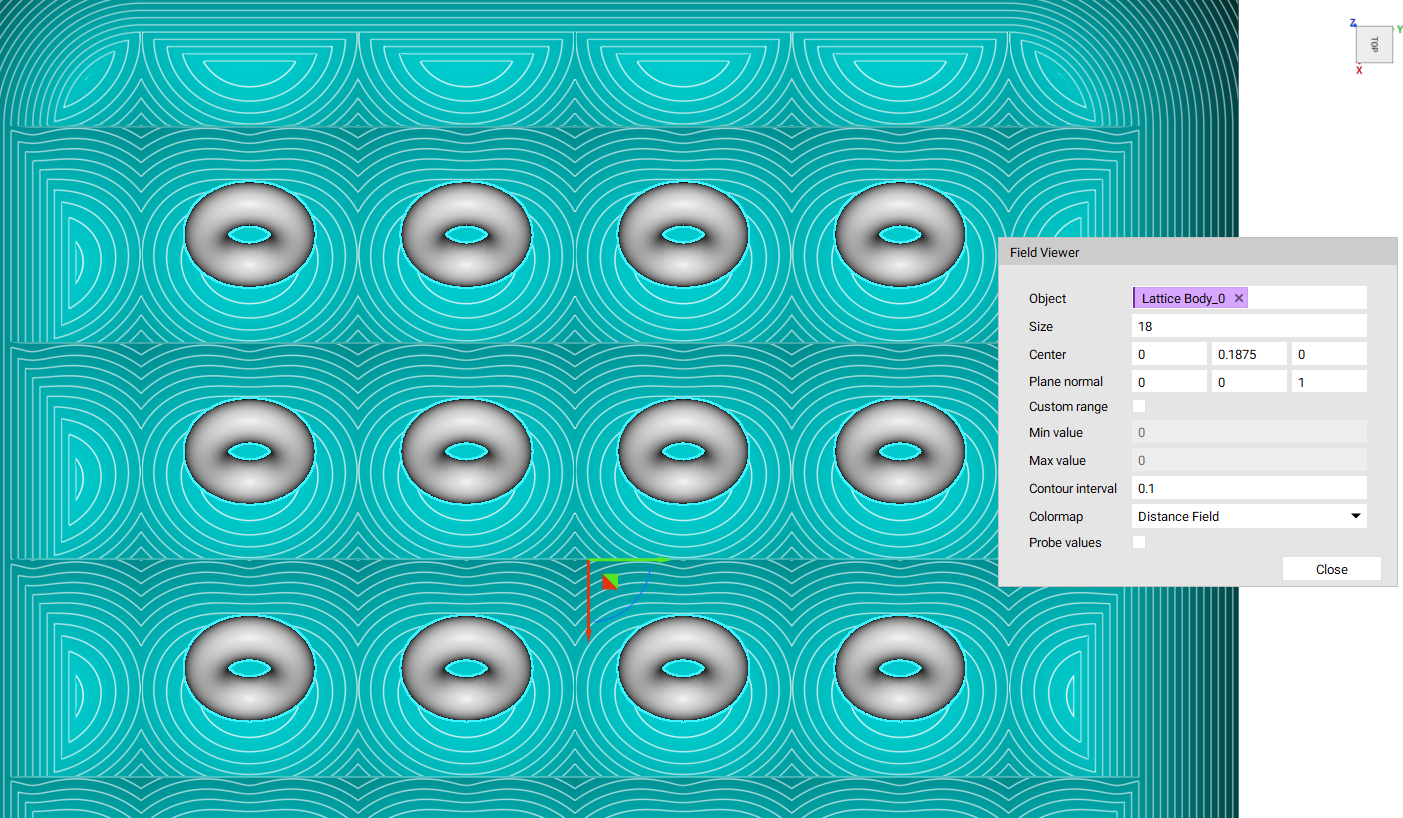Click the Plane normal Z field showing 1
This screenshot has height=818, width=1403.
[x=1328, y=381]
